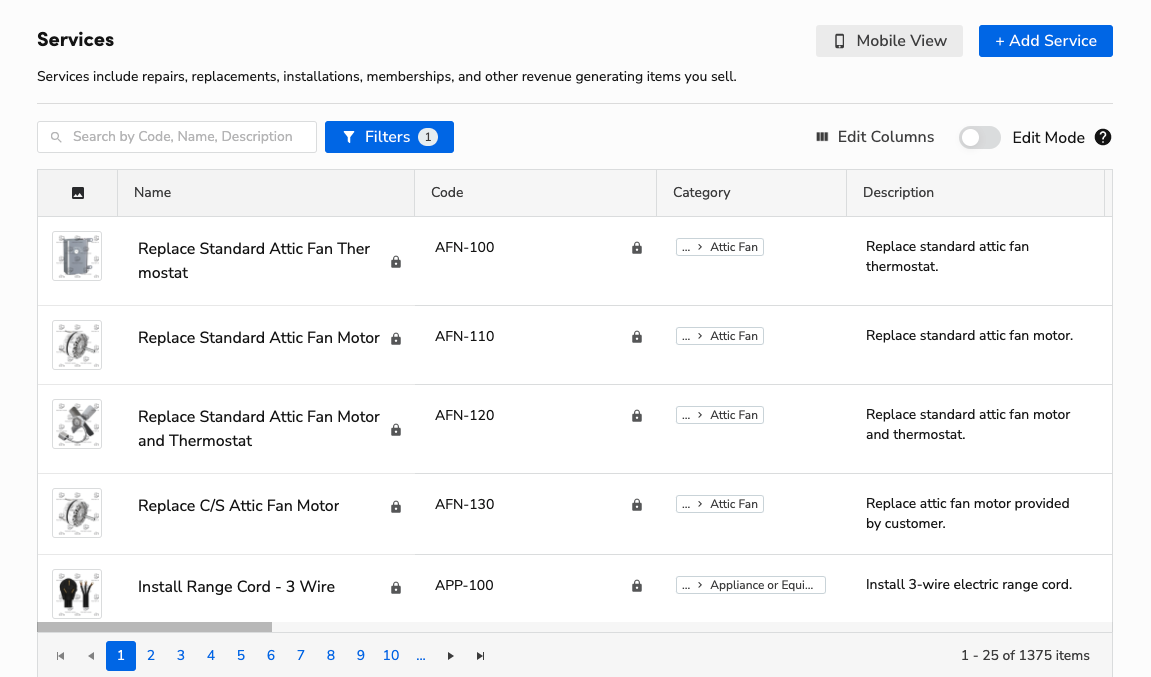Click the Install Range Cord product thumbnail
Image resolution: width=1151 pixels, height=677 pixels.
pos(77,593)
